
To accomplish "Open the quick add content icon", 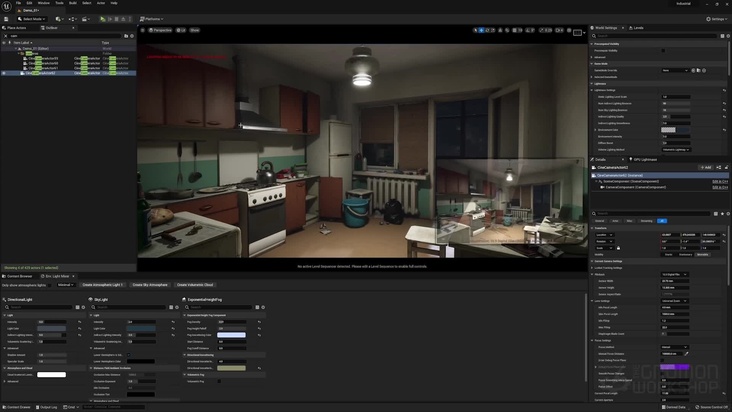I will click(58, 18).
